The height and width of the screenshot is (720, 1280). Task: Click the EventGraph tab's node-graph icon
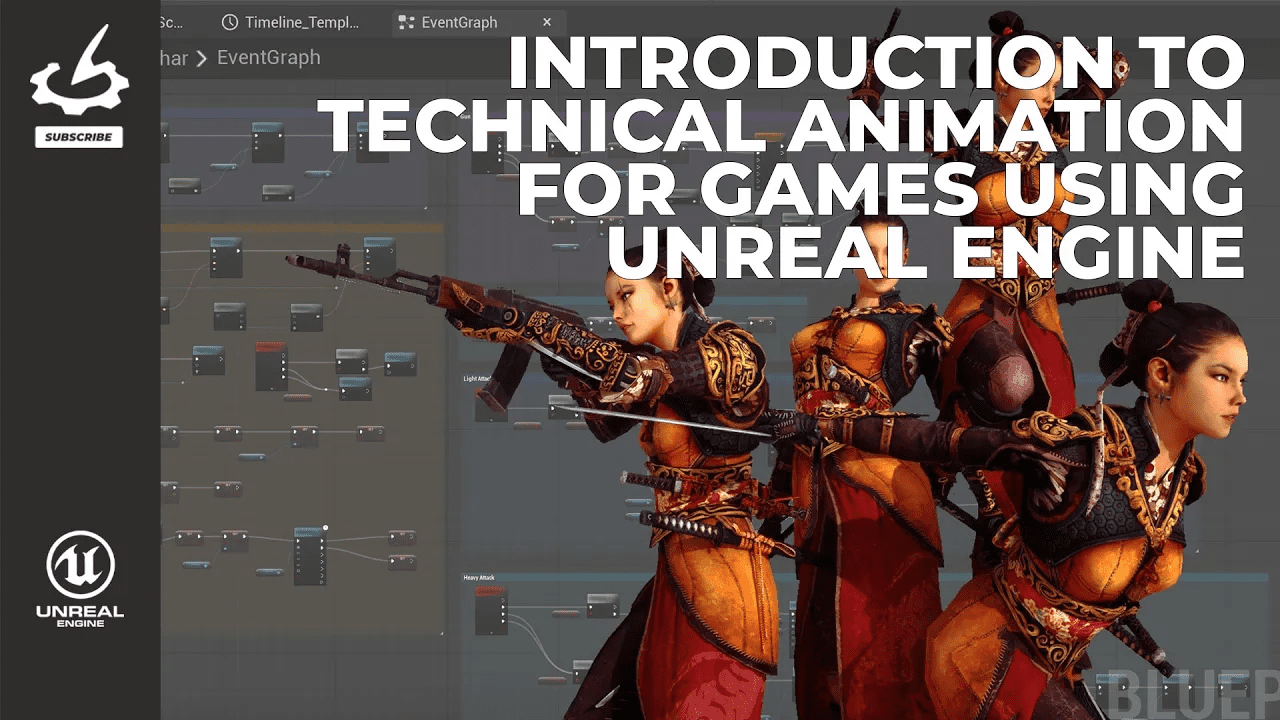(407, 22)
